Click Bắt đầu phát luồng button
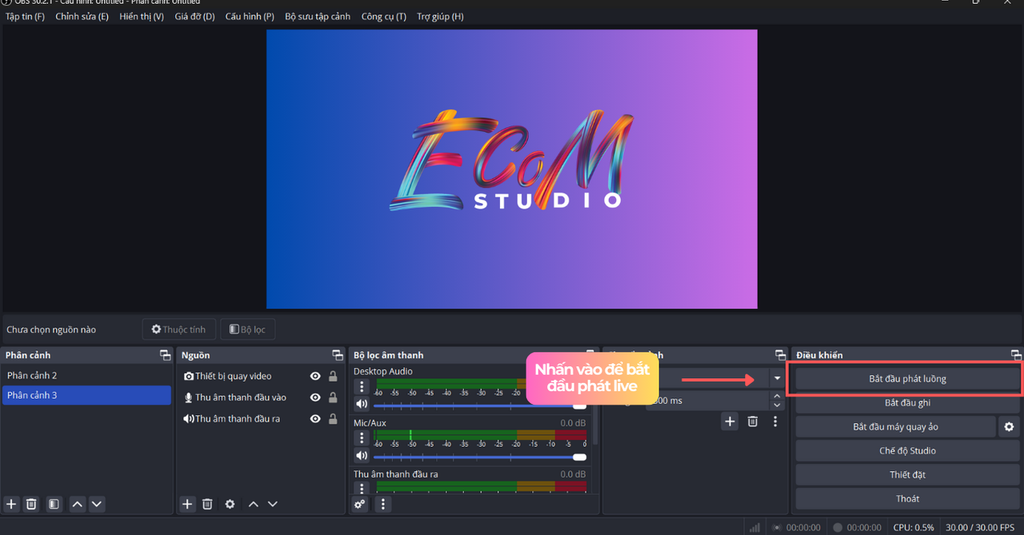 coord(907,379)
